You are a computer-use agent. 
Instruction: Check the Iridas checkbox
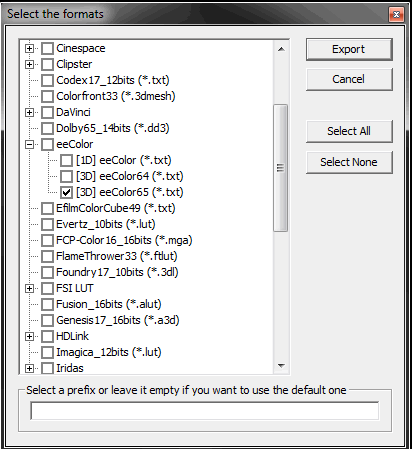click(47, 368)
